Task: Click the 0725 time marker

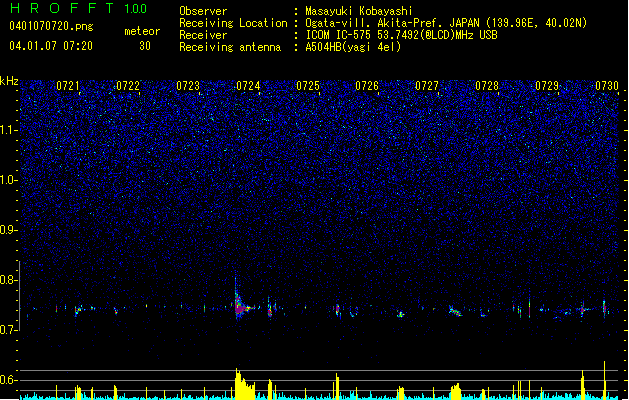Action: [x=308, y=86]
